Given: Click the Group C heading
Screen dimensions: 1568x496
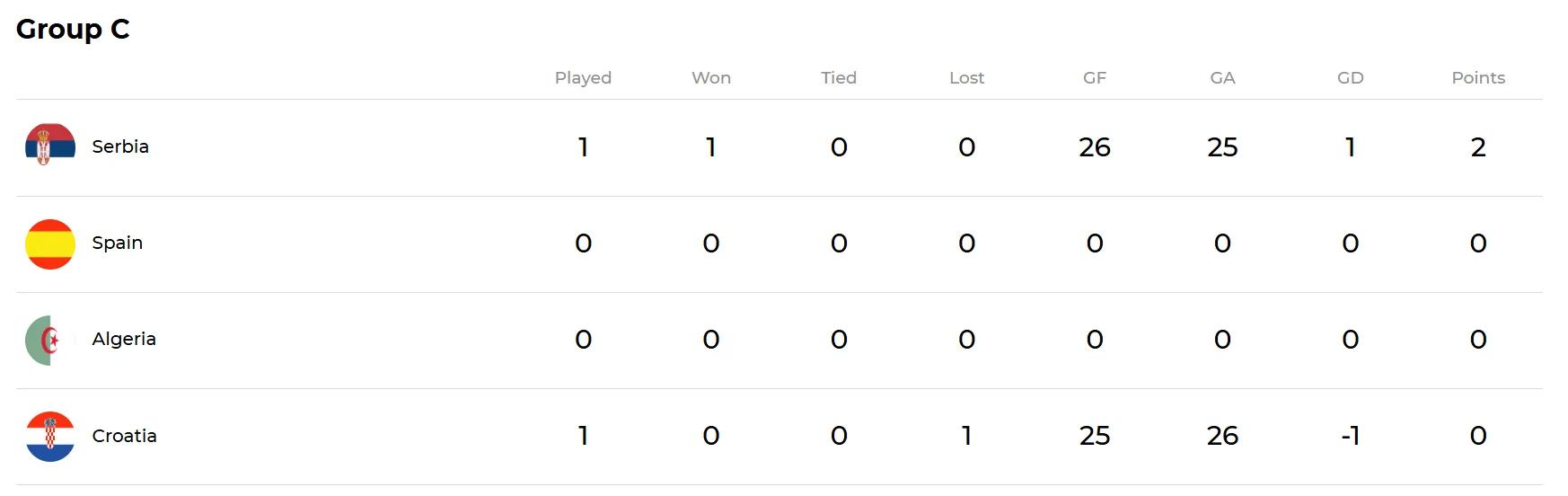Looking at the screenshot, I should click(73, 29).
